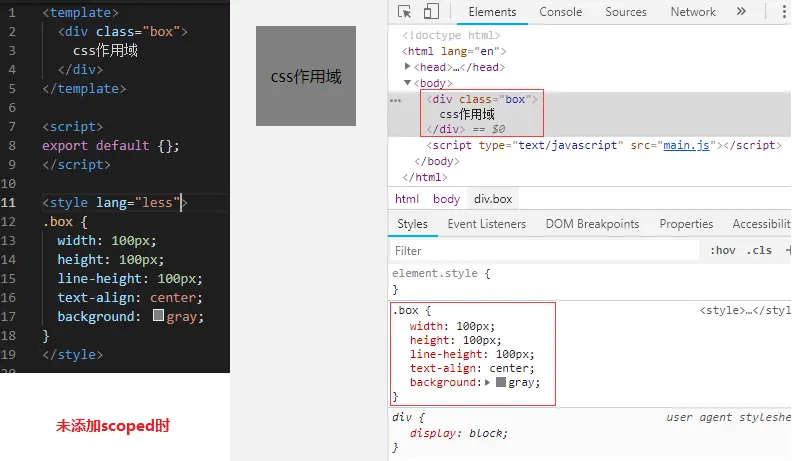792x461 pixels.
Task: Select the script main.js DOM node
Action: pos(604,145)
